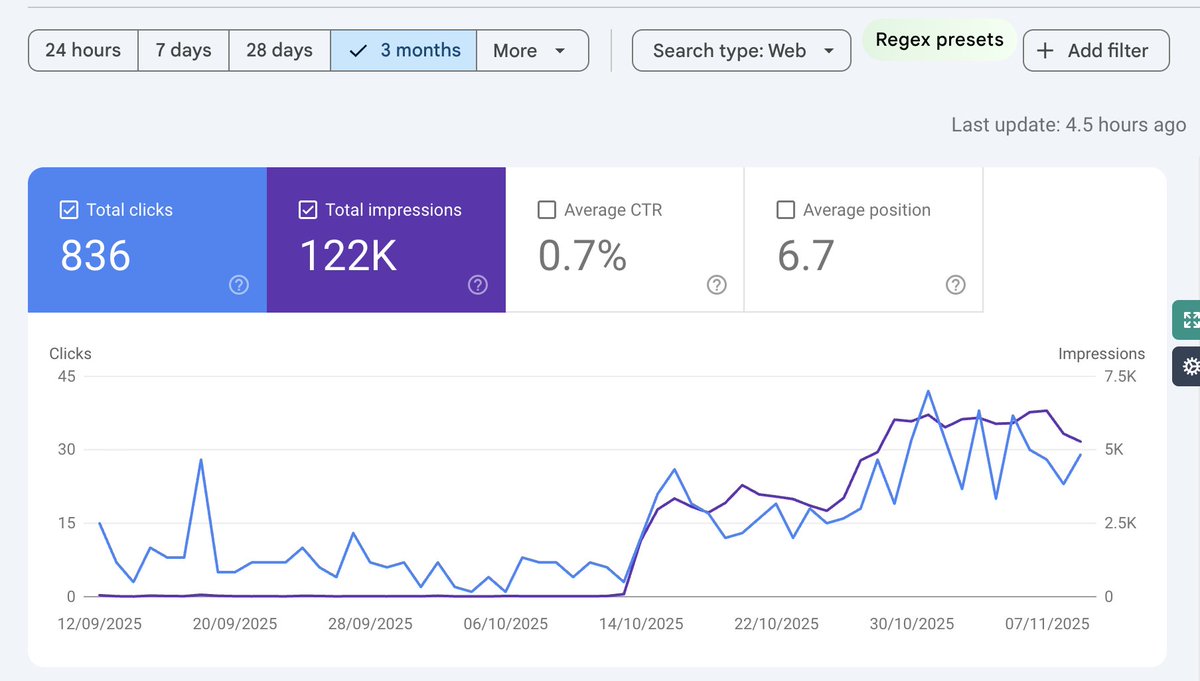This screenshot has height=681, width=1200.
Task: Click the plus icon in Add filter
Action: (1045, 50)
